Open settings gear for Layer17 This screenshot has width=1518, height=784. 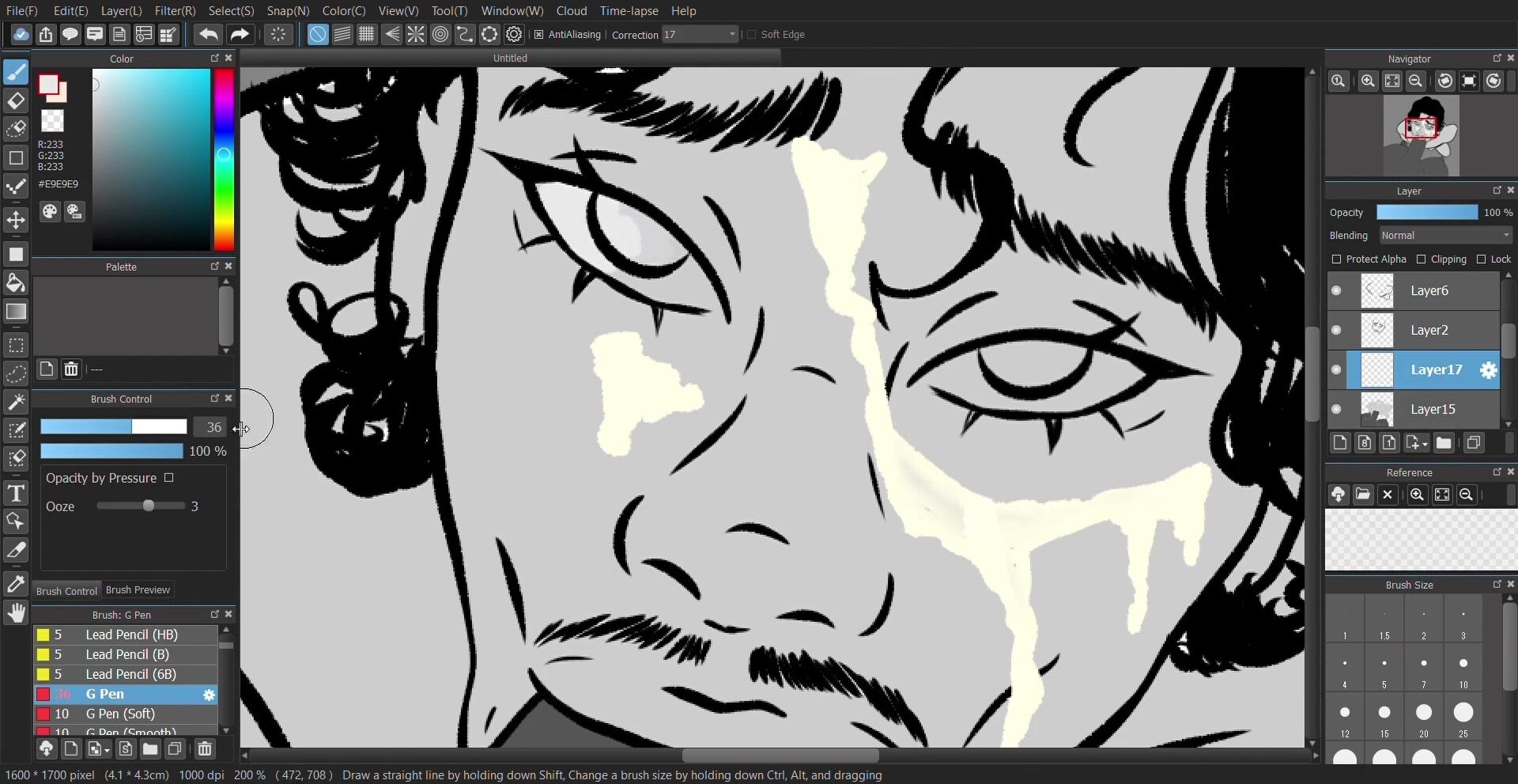pyautogui.click(x=1488, y=370)
